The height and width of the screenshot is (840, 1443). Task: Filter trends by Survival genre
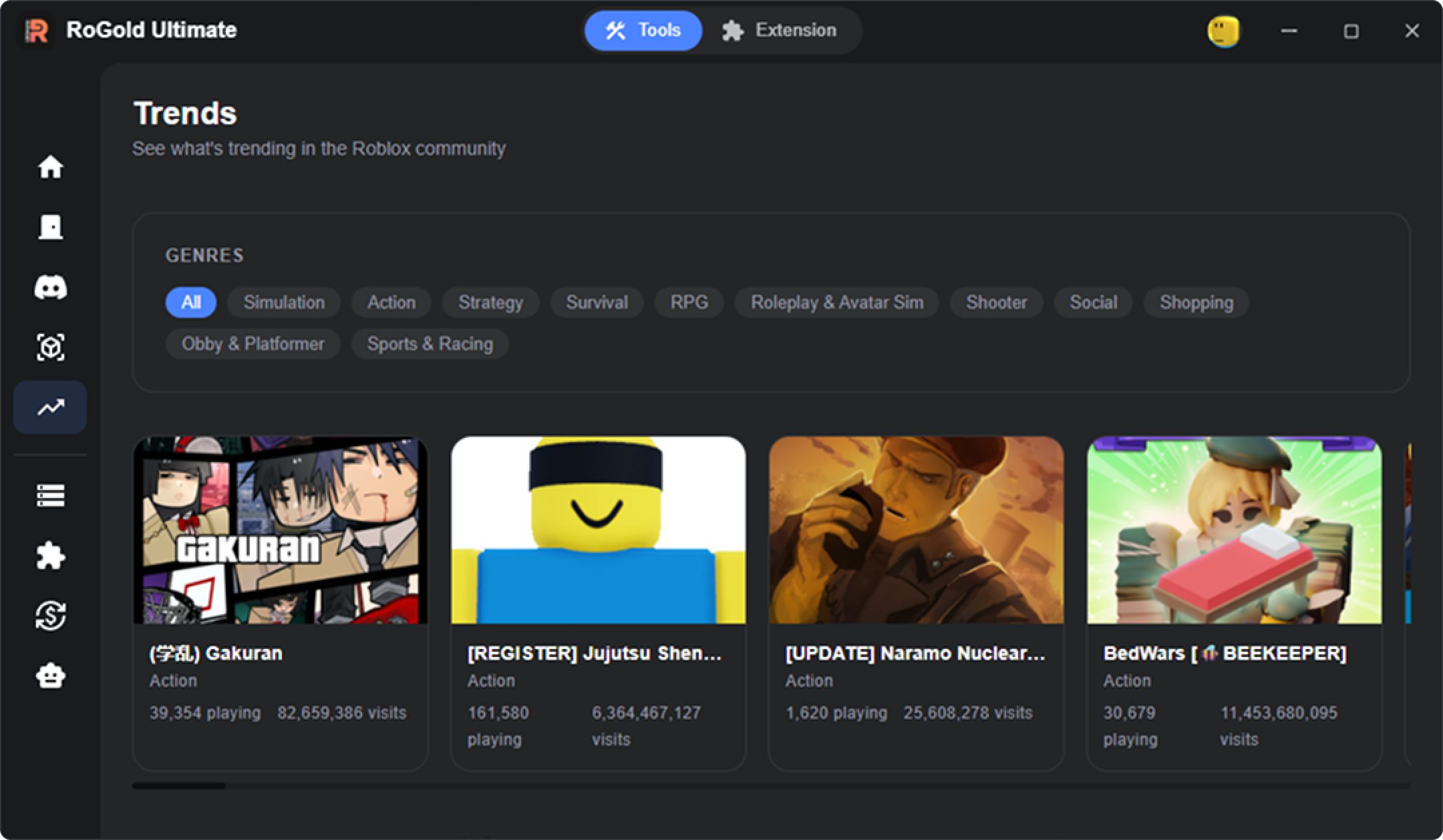coord(597,302)
